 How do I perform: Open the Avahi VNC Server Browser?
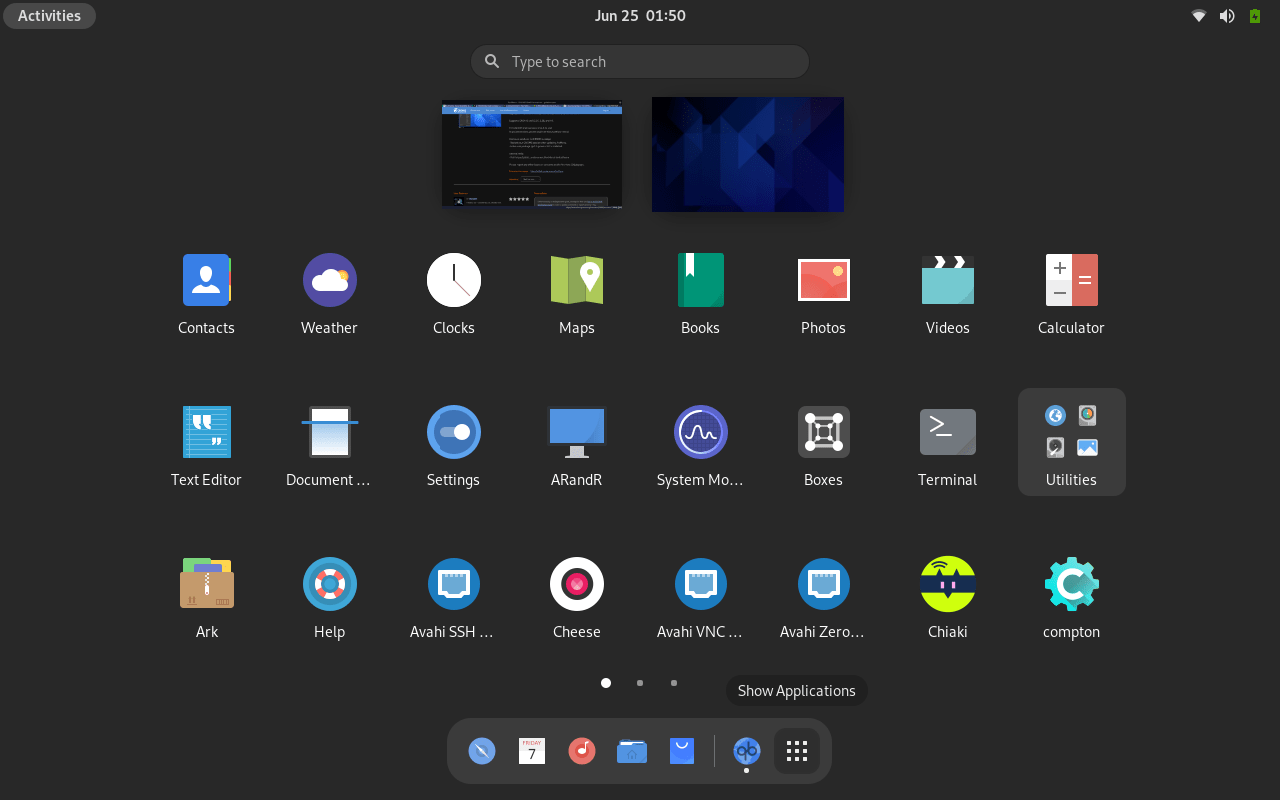(x=700, y=583)
